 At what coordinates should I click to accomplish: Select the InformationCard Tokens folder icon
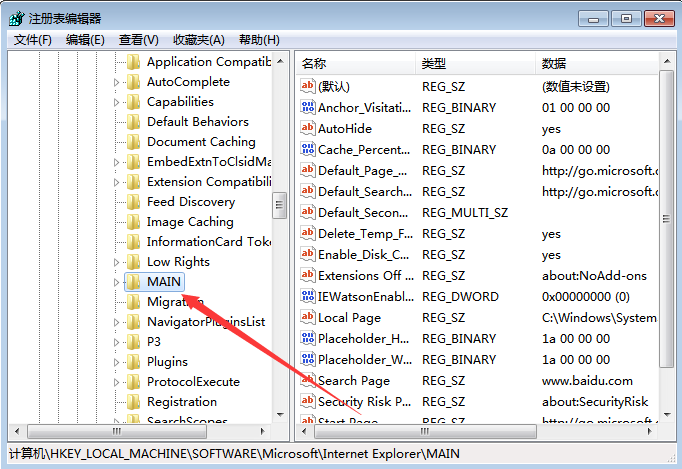click(x=134, y=242)
